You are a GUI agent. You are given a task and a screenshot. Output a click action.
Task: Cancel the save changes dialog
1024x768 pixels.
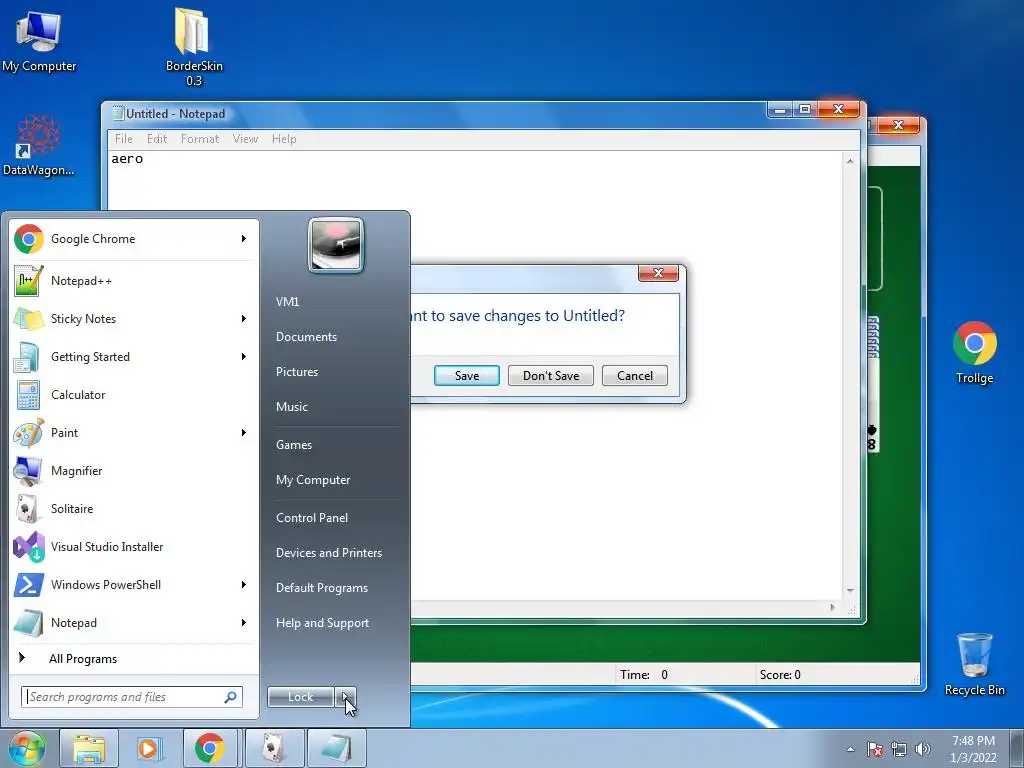(x=635, y=376)
